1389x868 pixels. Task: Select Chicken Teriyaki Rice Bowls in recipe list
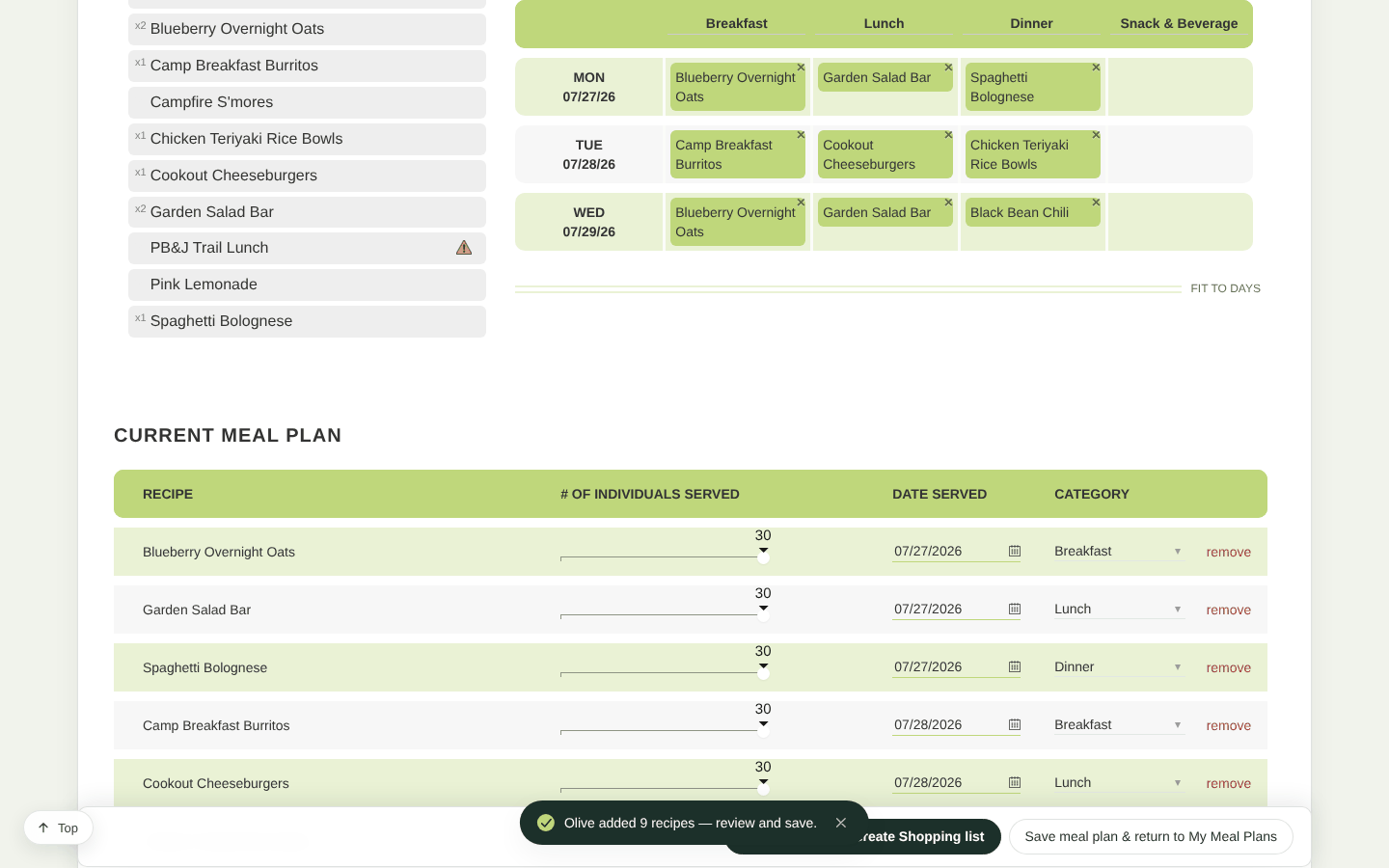(307, 139)
